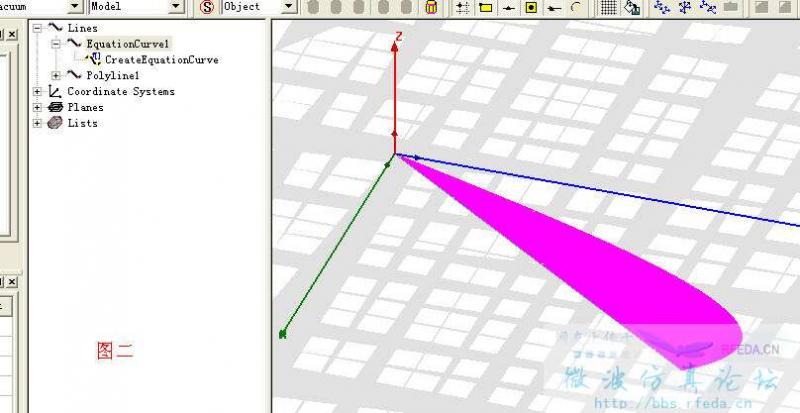
Task: Select the Planes tree item
Action: point(85,107)
